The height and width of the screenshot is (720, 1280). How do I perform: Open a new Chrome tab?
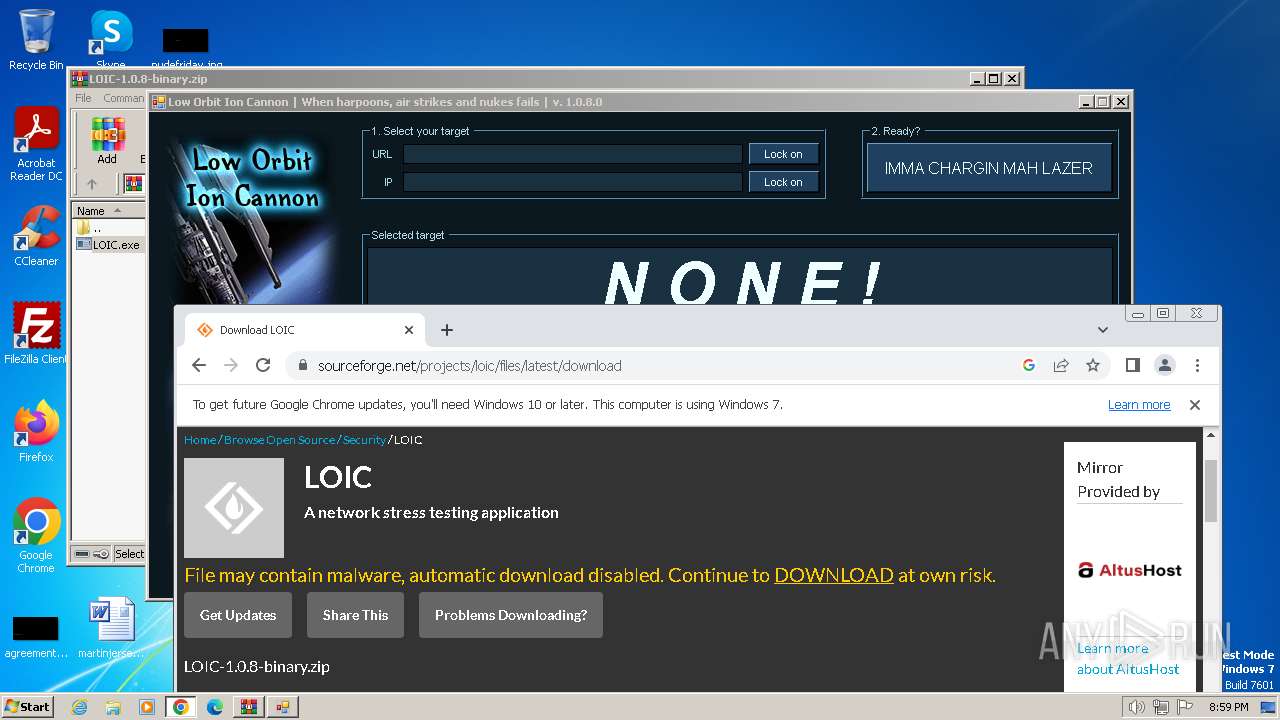click(447, 330)
